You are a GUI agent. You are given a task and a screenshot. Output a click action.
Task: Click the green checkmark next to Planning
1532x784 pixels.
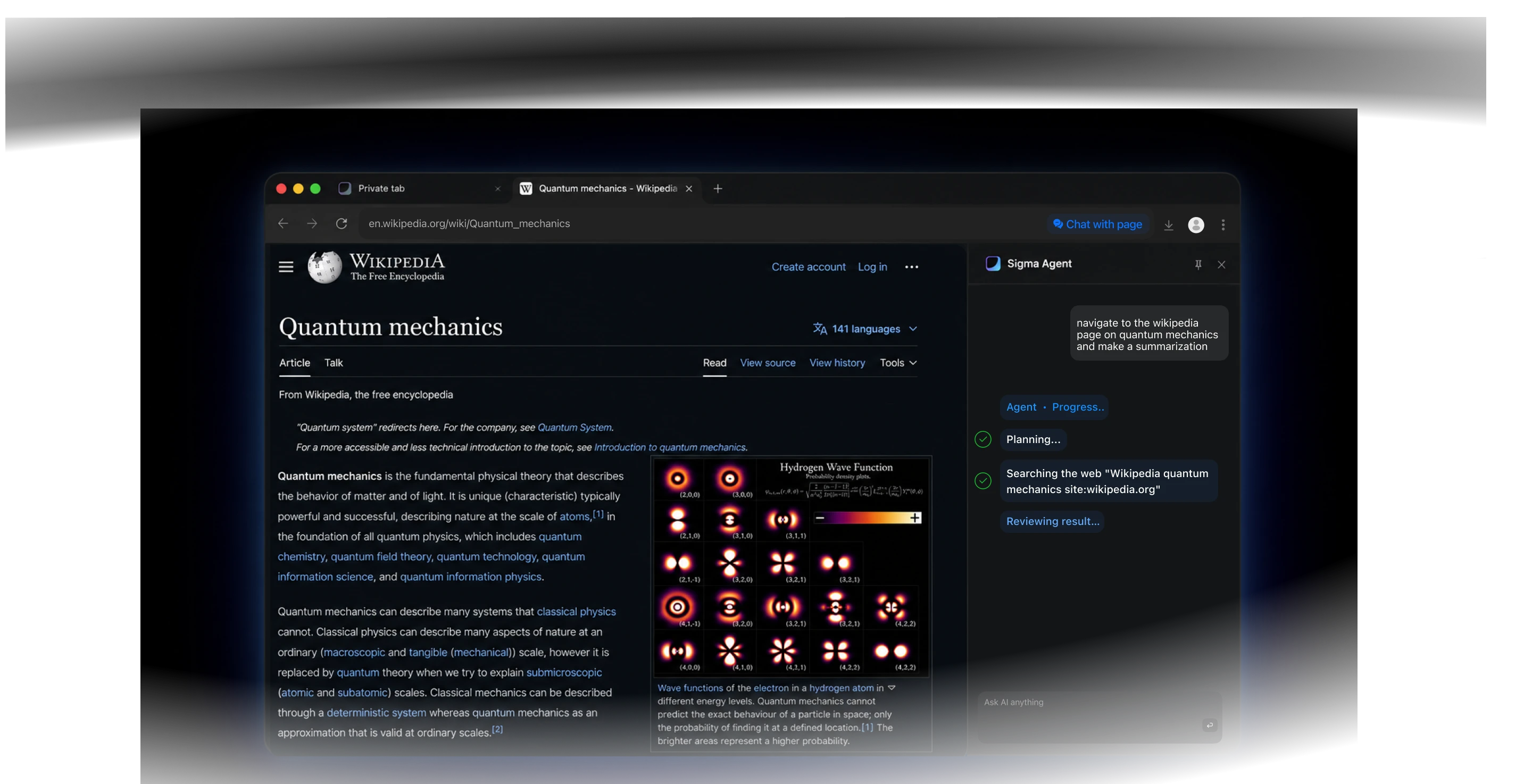click(983, 439)
